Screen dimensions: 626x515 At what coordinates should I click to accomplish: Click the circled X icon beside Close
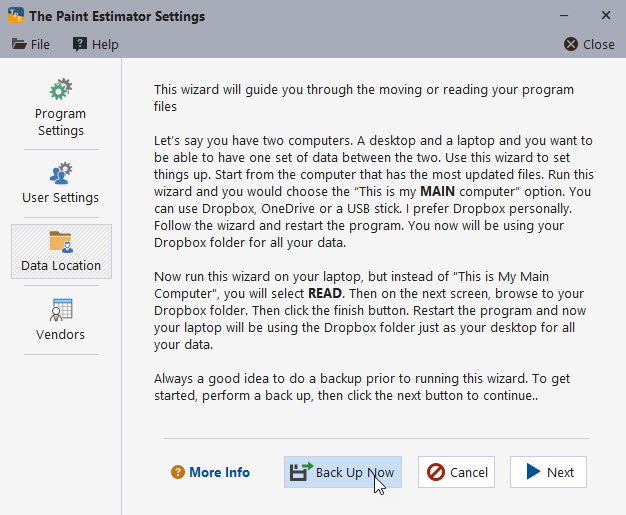coord(571,44)
